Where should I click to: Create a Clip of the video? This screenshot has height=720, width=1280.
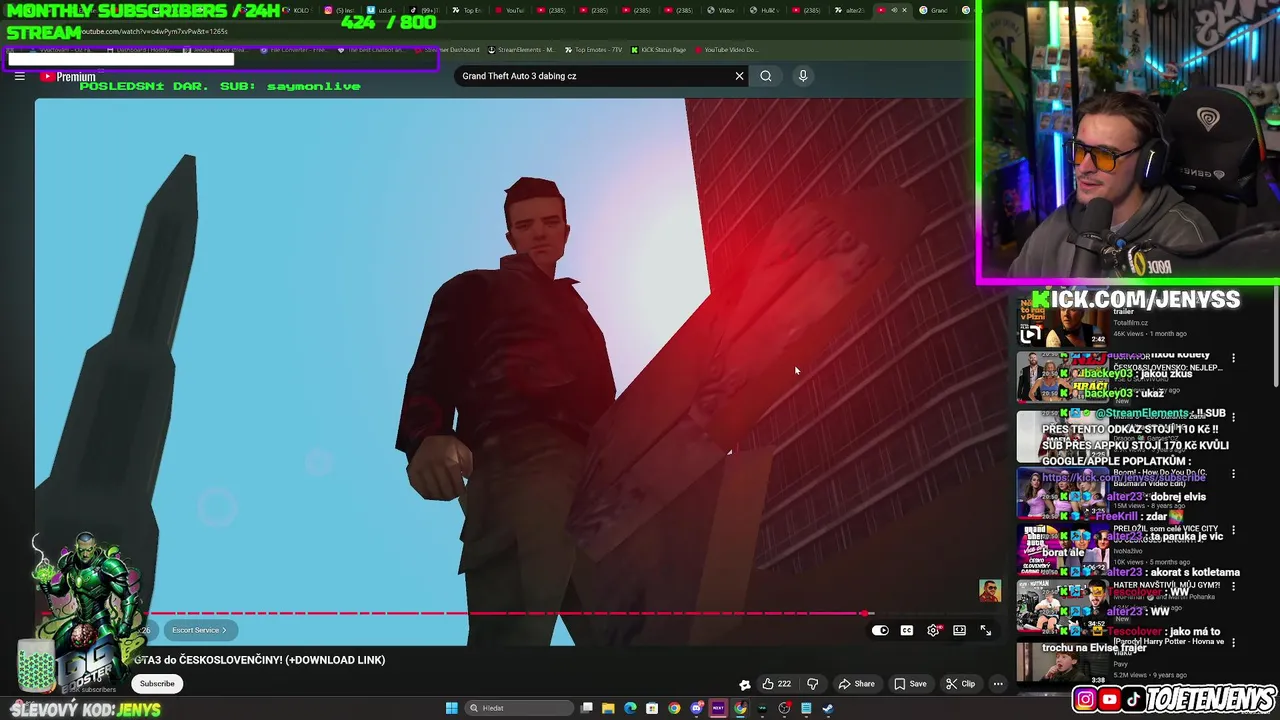tap(961, 684)
